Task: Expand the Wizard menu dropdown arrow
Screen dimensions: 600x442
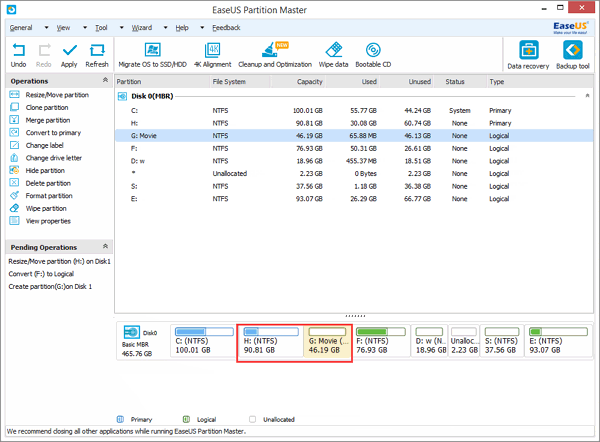Action: pyautogui.click(x=165, y=28)
